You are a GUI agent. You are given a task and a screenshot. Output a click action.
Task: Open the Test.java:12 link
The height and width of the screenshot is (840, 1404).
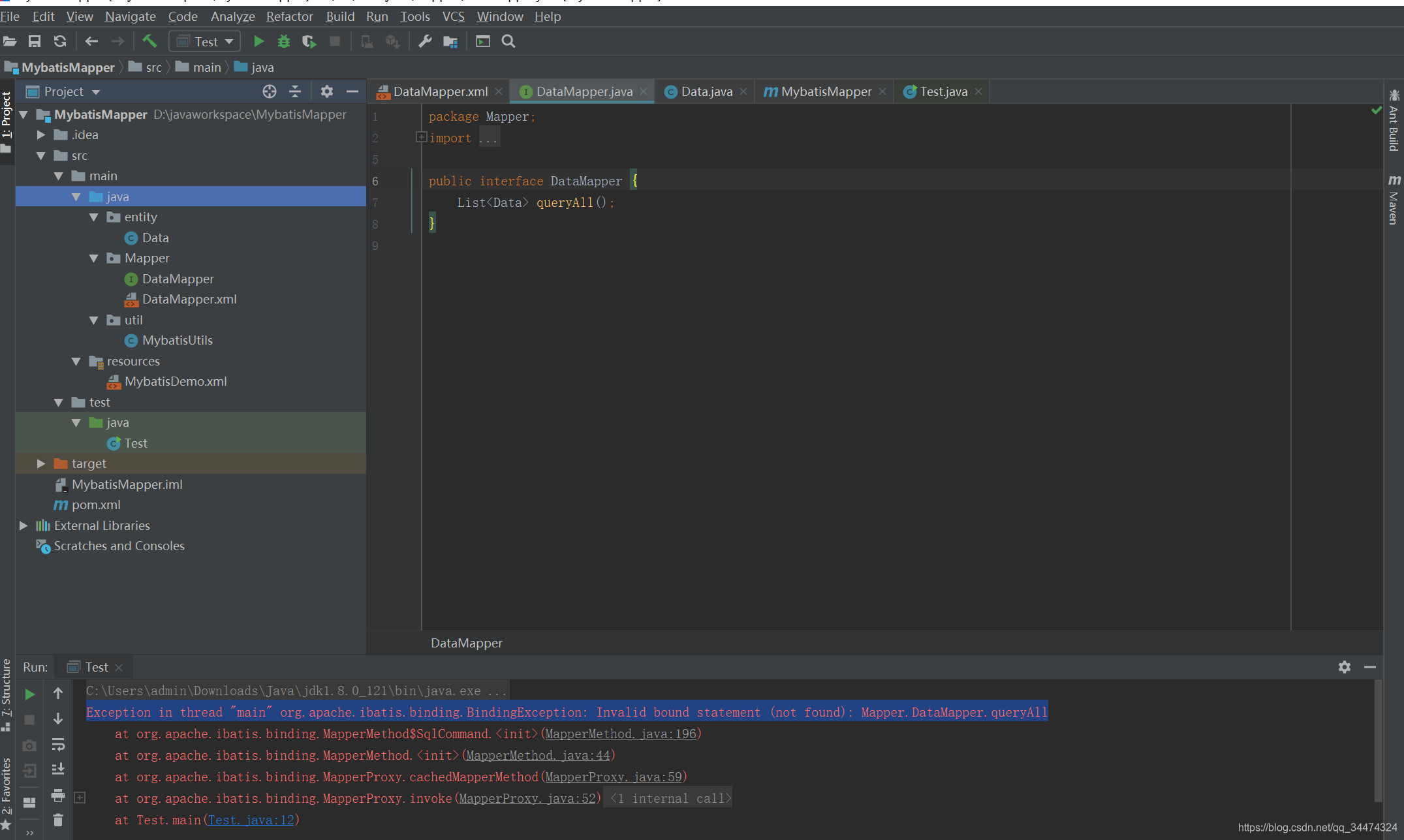pos(251,820)
